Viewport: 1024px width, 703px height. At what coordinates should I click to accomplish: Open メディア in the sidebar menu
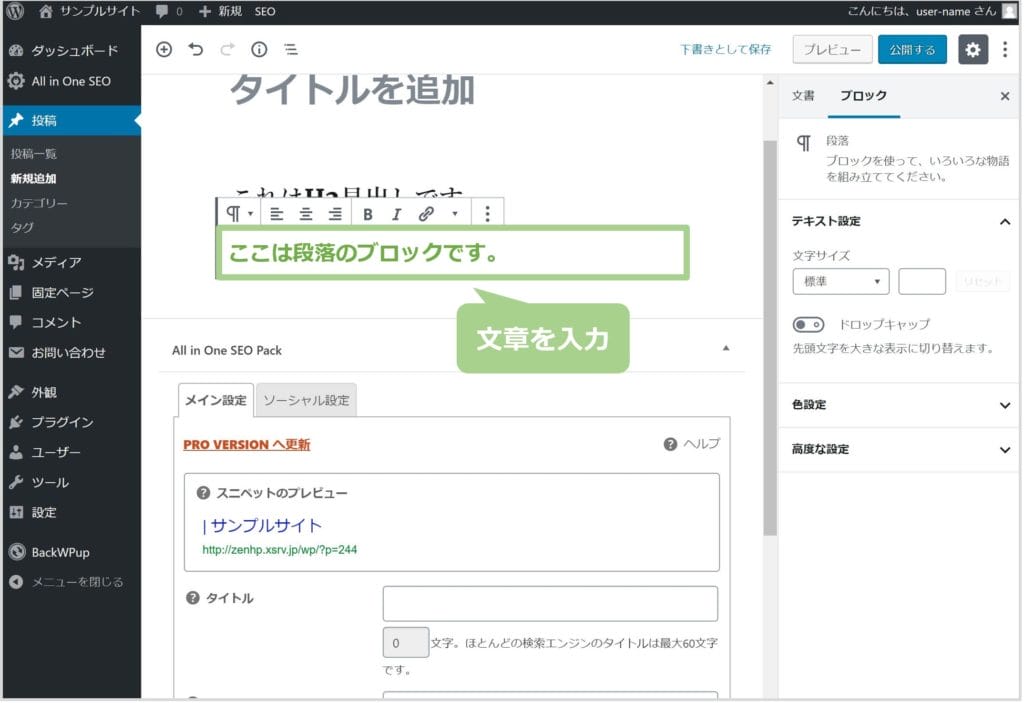[56, 262]
